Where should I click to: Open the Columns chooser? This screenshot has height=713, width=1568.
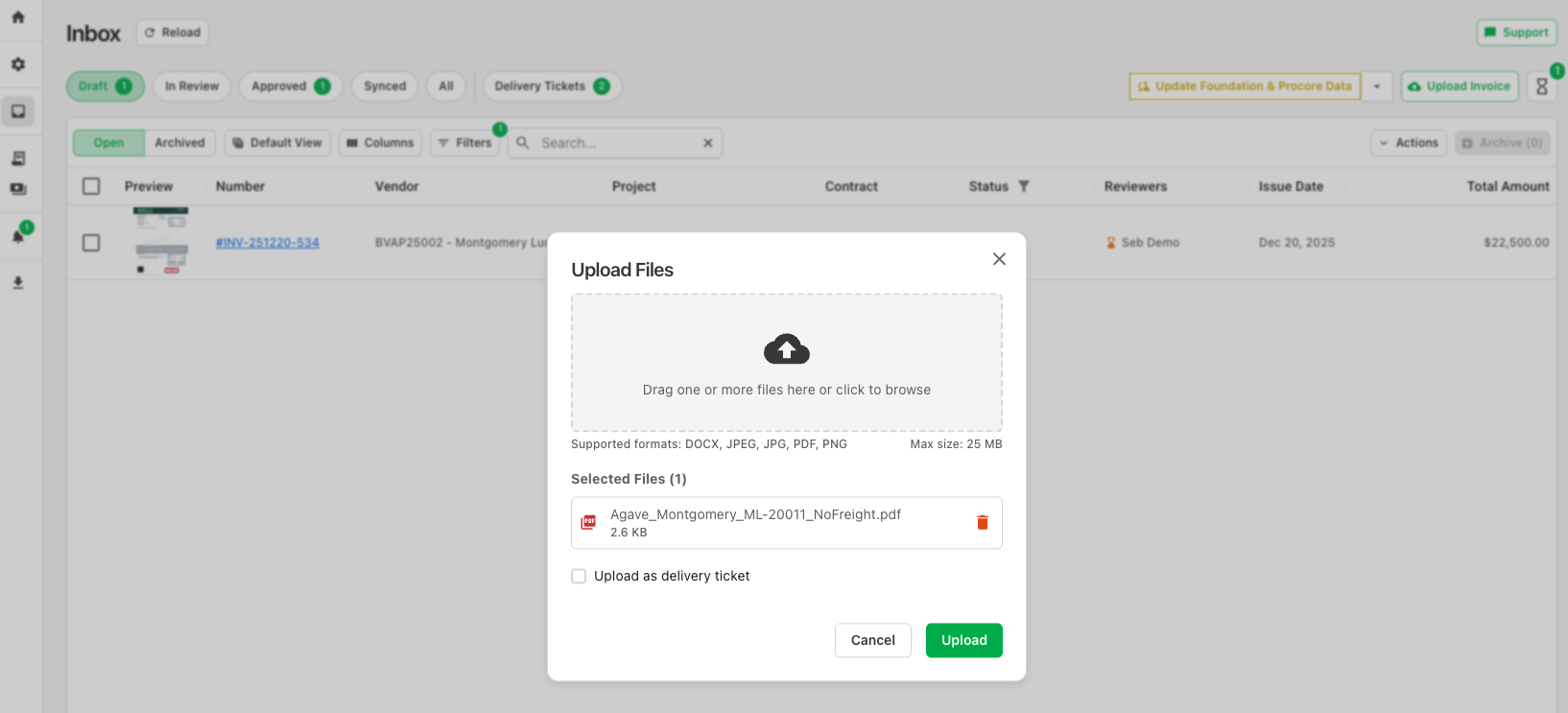click(x=380, y=143)
